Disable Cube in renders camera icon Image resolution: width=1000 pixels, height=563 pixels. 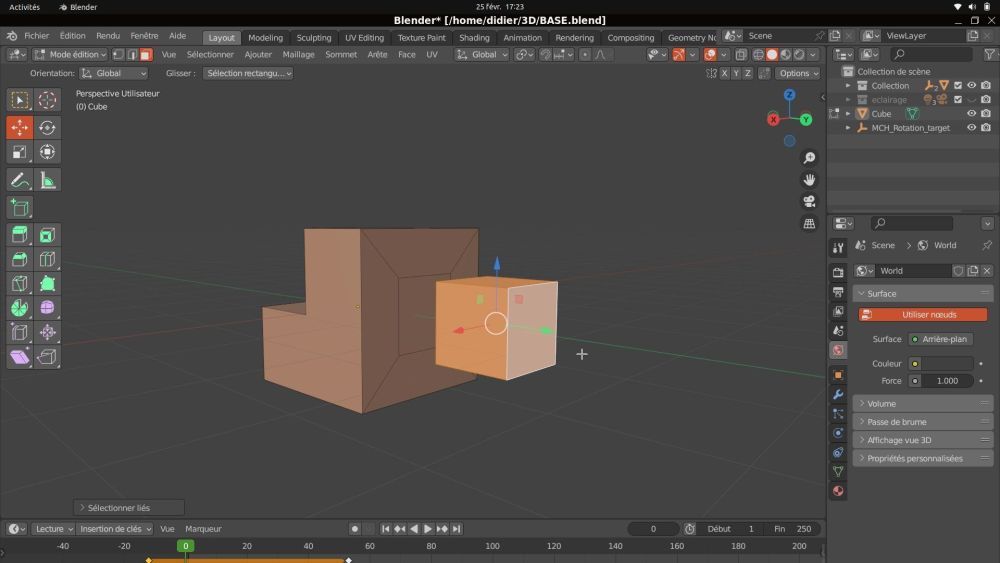986,113
